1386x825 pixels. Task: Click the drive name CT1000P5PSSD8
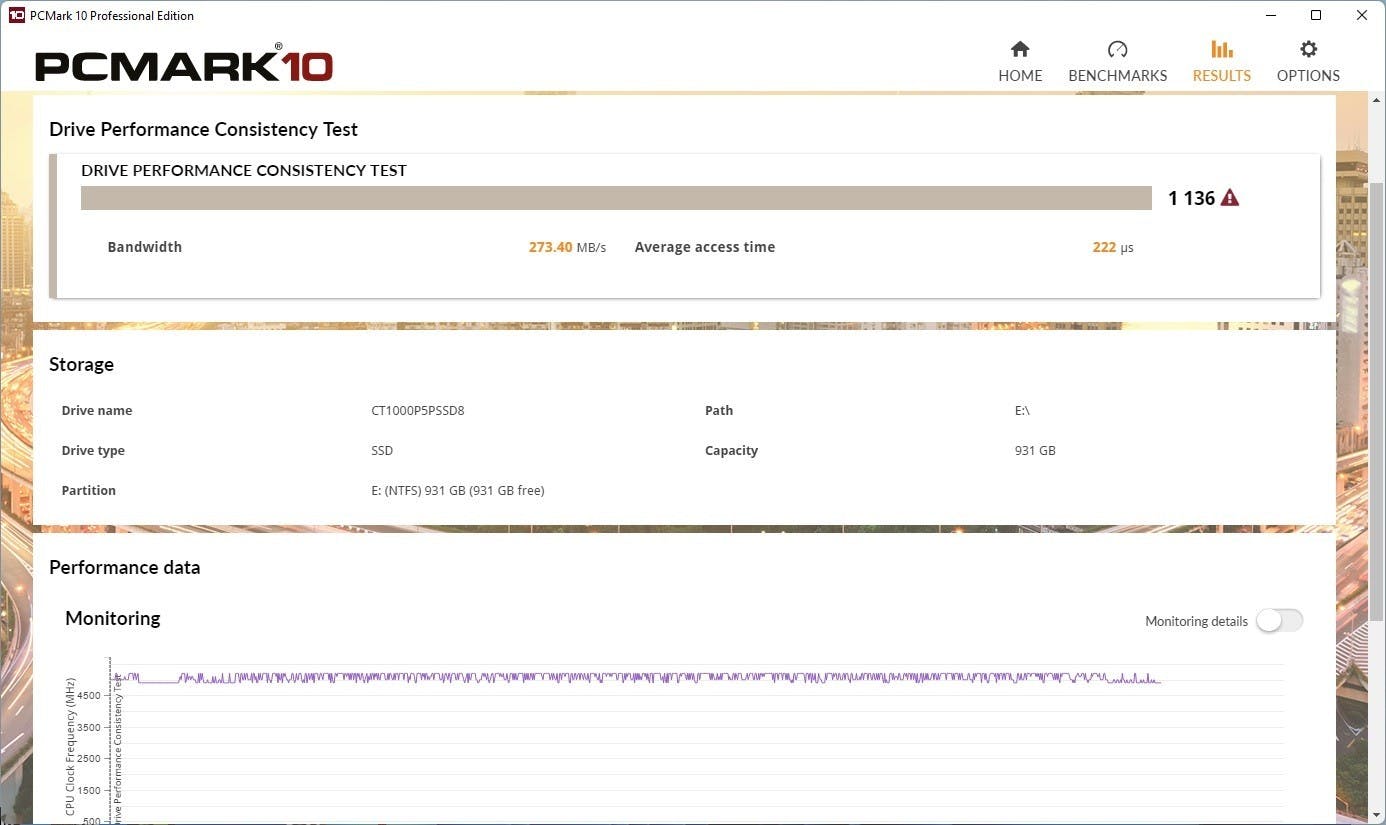coord(418,410)
